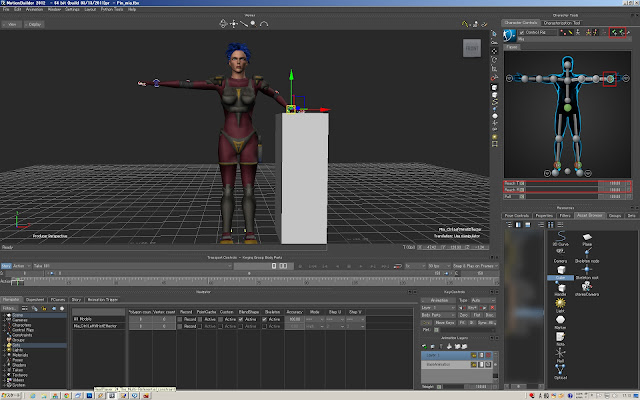Click the Filters button in Navigator
Screen dimensions: 640x400
click(x=9, y=309)
